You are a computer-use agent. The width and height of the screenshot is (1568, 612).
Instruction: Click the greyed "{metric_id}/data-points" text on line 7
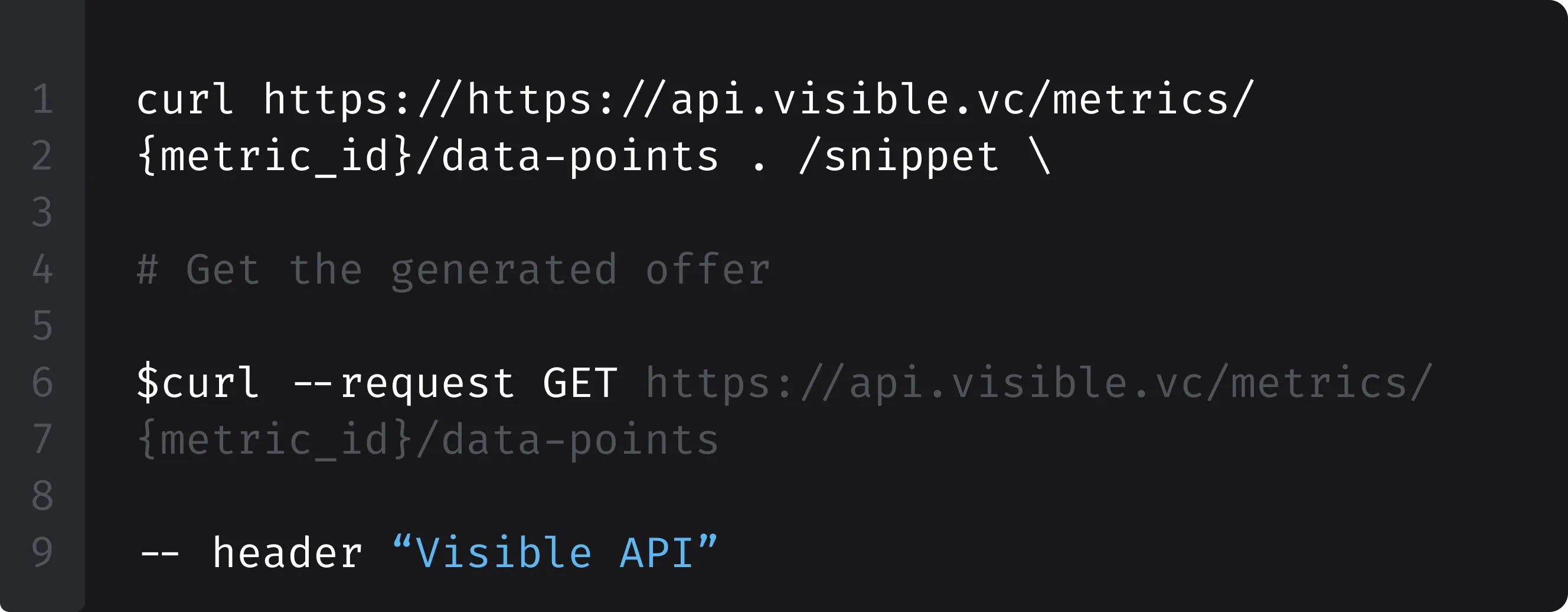click(x=428, y=440)
